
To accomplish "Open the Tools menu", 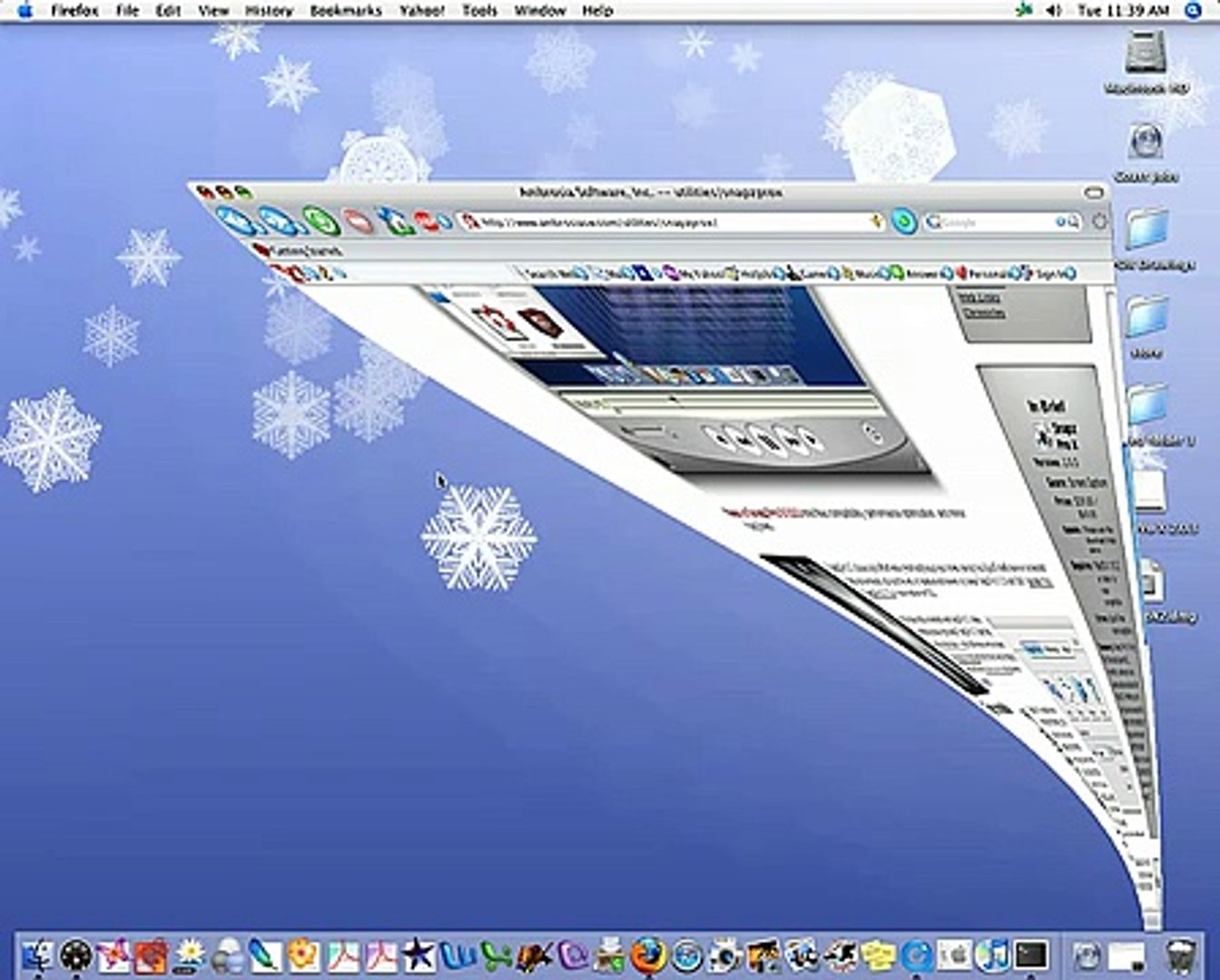I will [479, 11].
